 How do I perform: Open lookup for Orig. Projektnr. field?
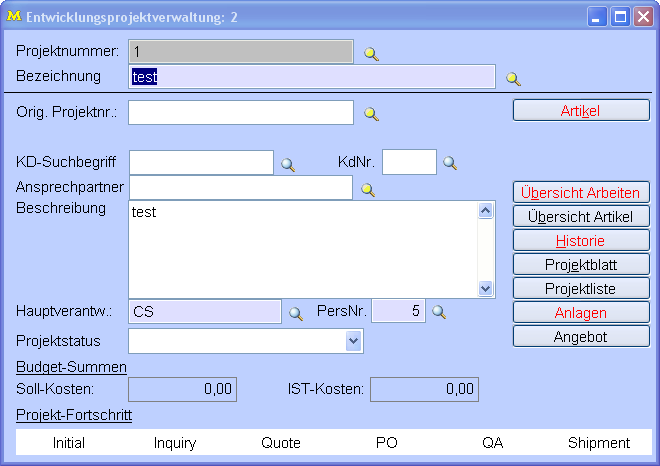371,114
